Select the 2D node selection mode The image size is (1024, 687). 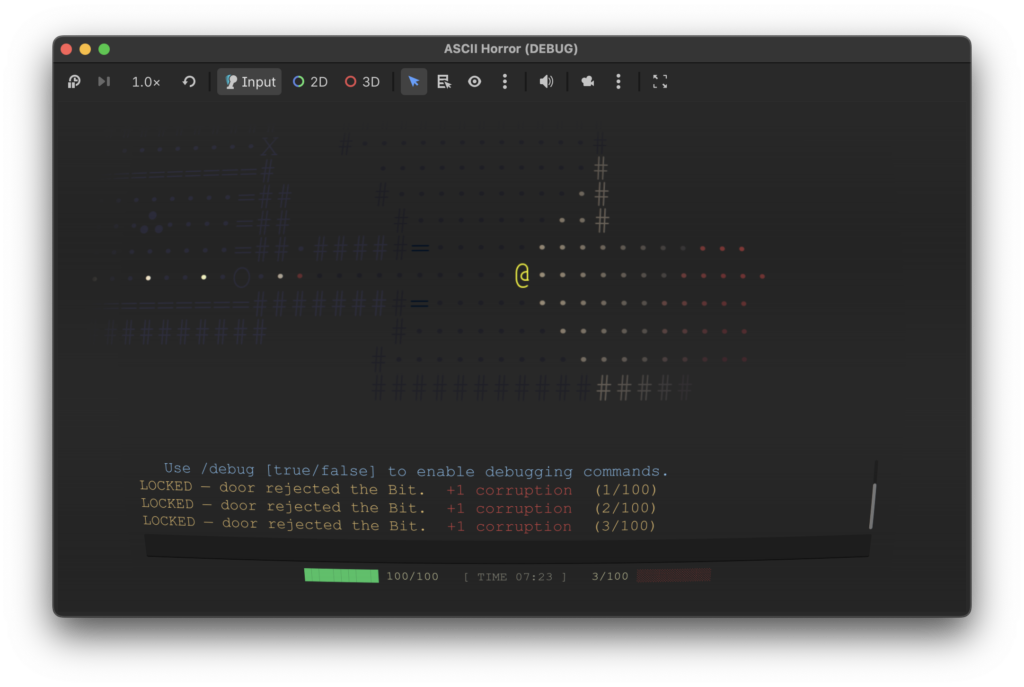tap(310, 82)
